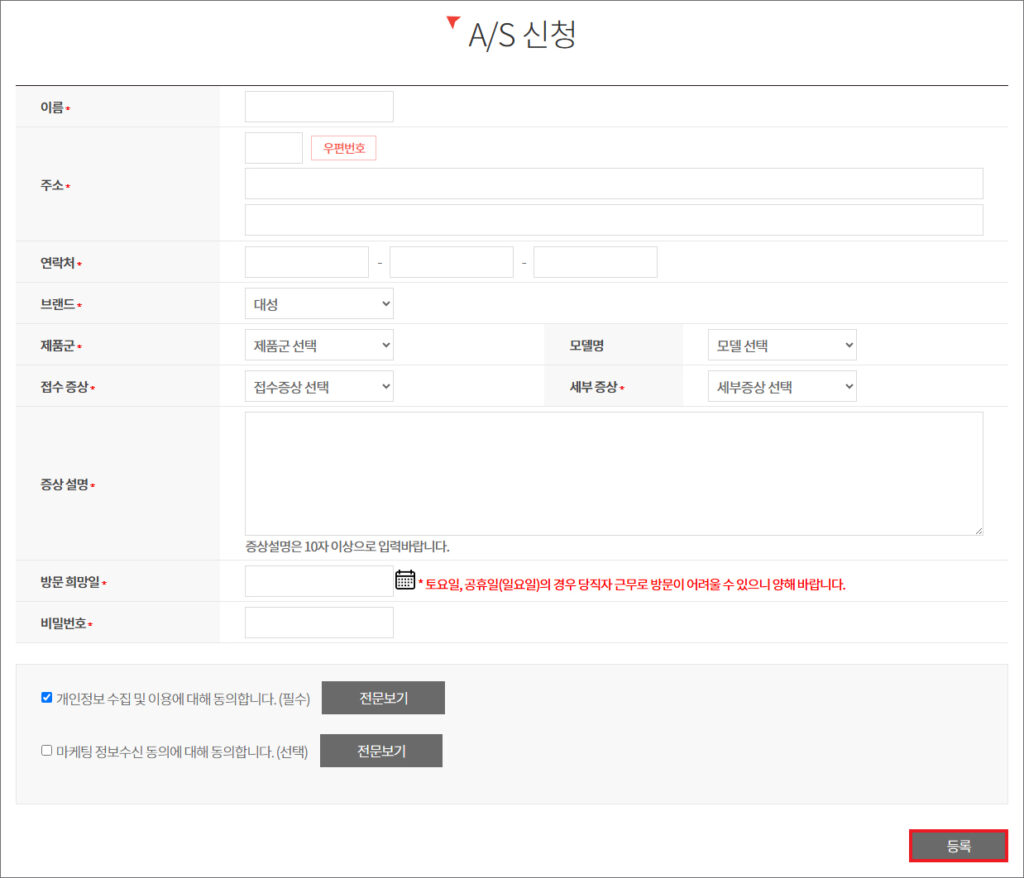The width and height of the screenshot is (1024, 878).
Task: Enable the 마케팅 정보수신 동의 checkbox
Action: (46, 750)
